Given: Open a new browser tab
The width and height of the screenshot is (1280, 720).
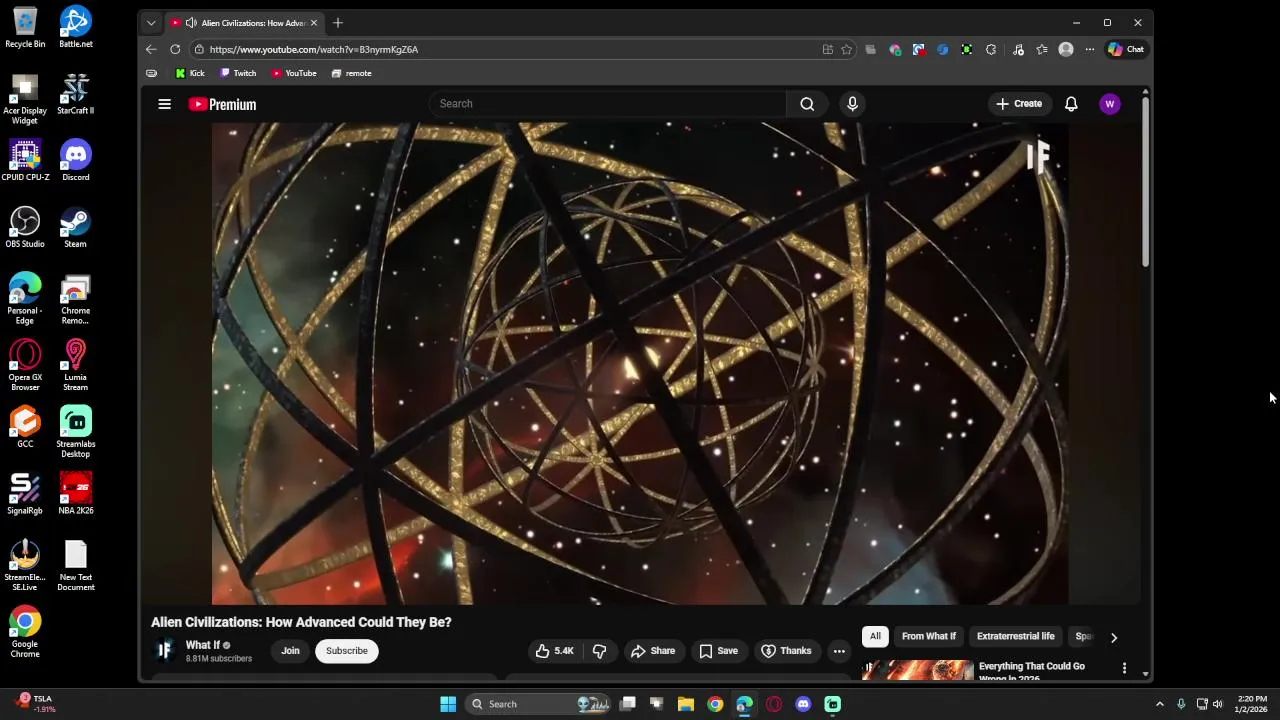Looking at the screenshot, I should (338, 23).
